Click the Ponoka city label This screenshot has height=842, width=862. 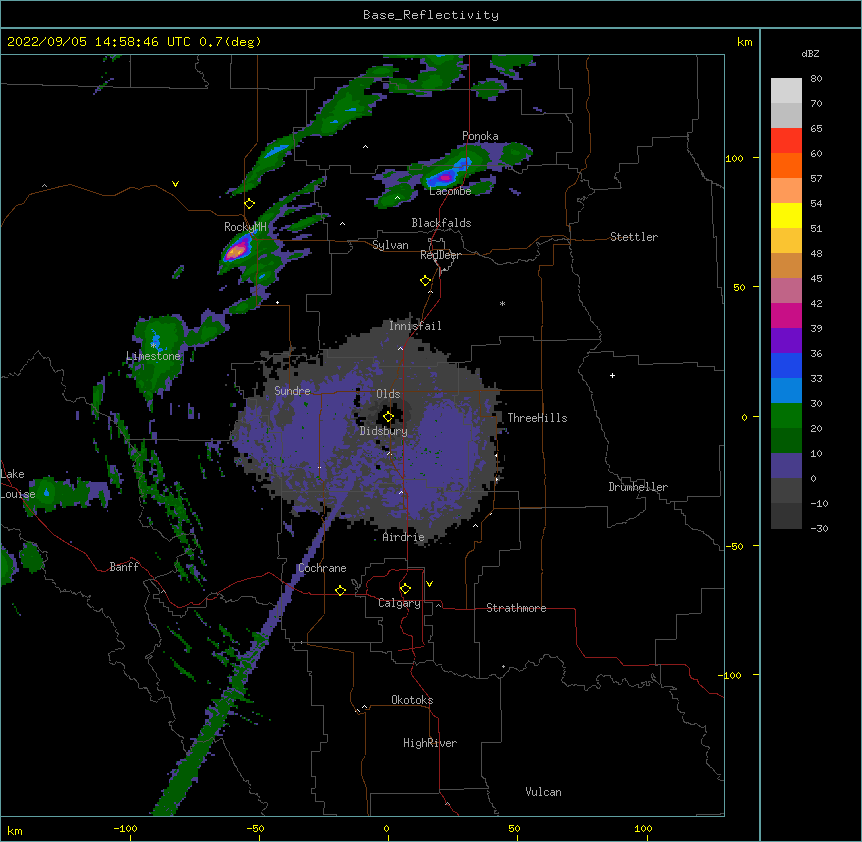pyautogui.click(x=480, y=136)
